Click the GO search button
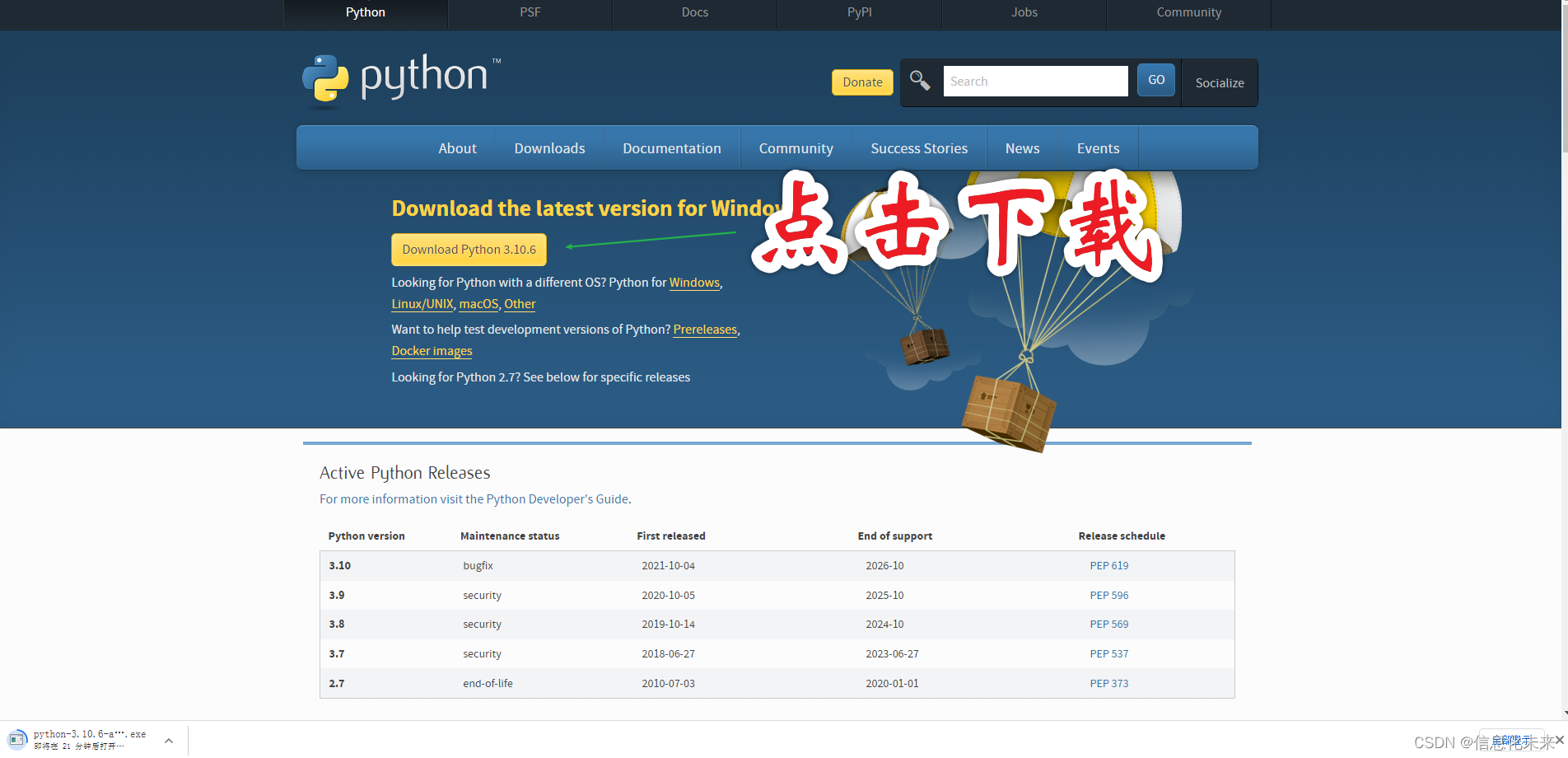 click(x=1156, y=80)
